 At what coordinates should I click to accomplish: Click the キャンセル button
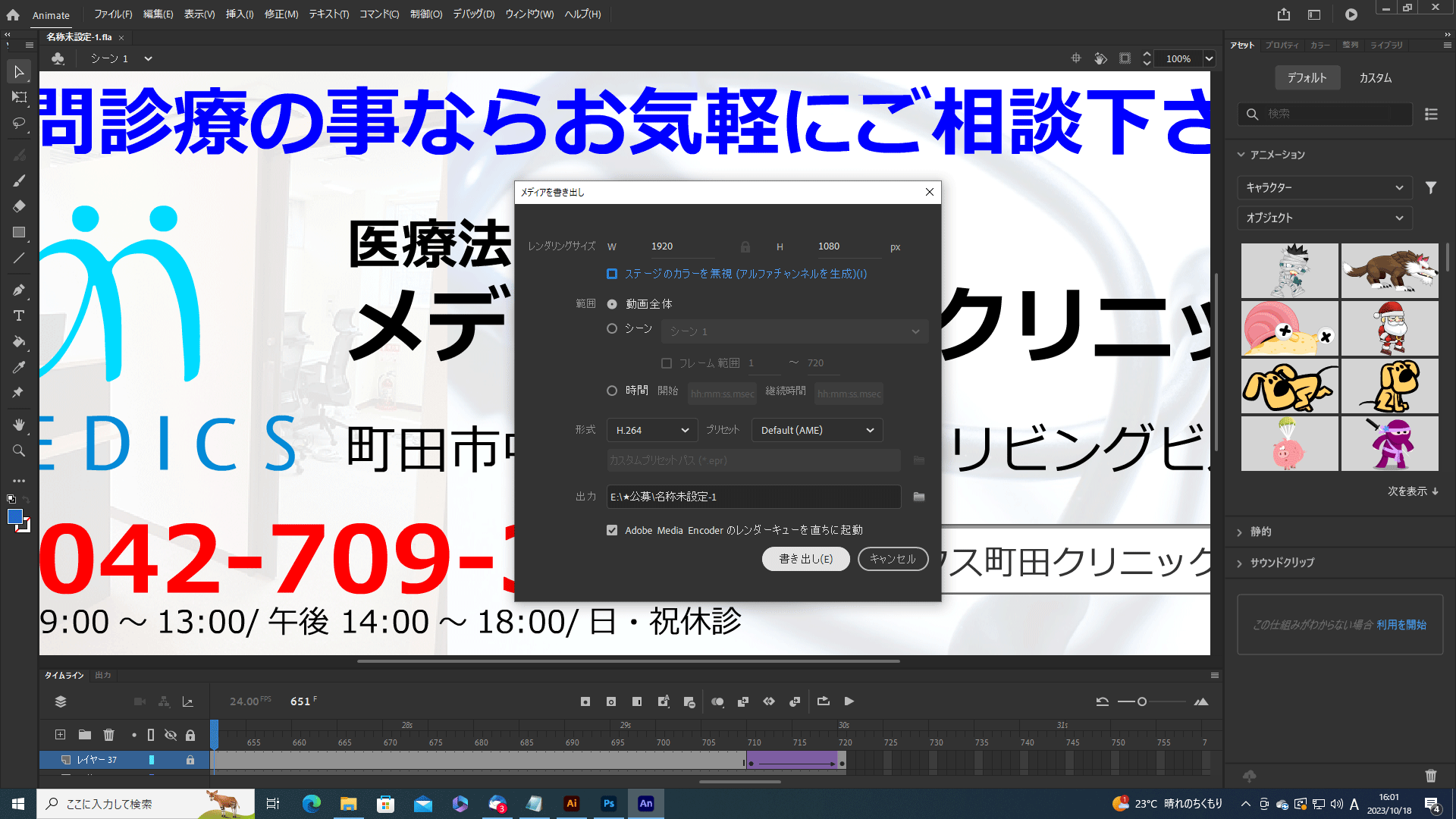click(x=893, y=559)
